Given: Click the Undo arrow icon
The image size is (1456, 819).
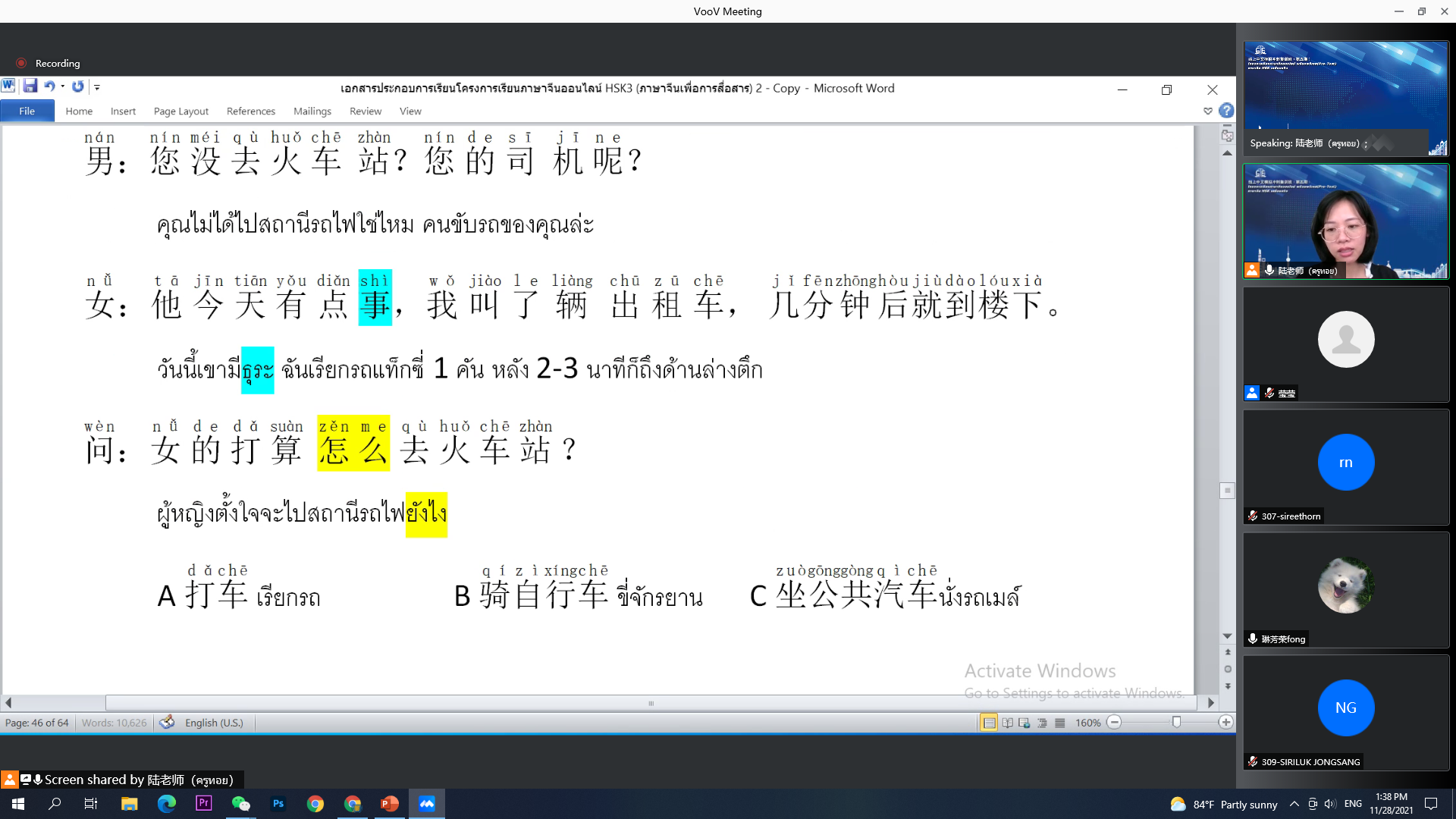Looking at the screenshot, I should [x=49, y=86].
